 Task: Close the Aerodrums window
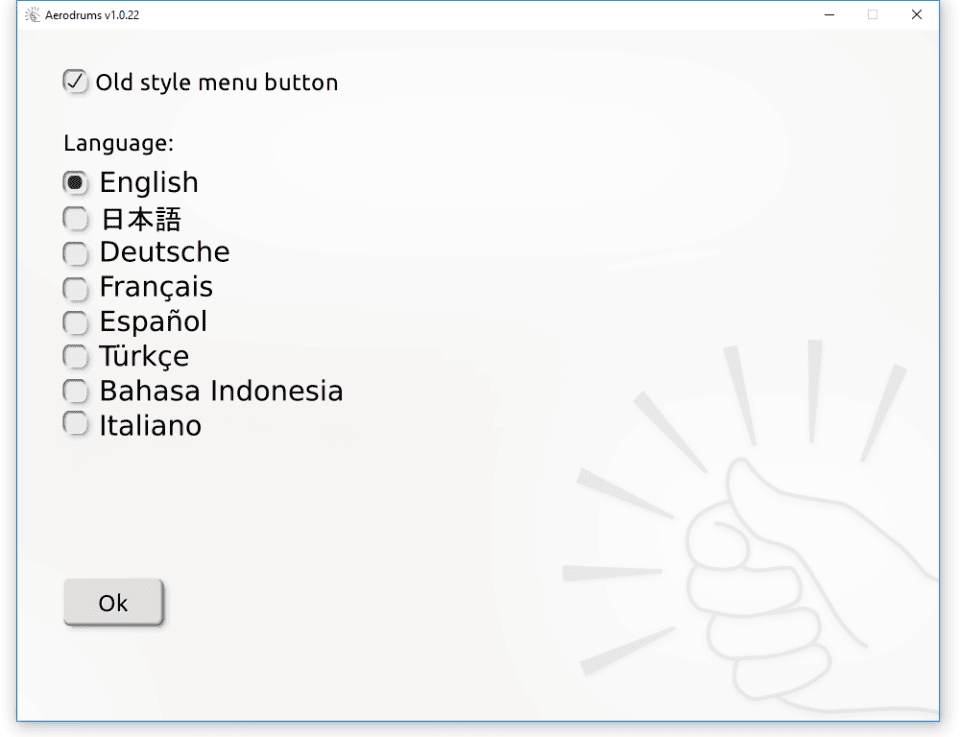click(x=917, y=15)
